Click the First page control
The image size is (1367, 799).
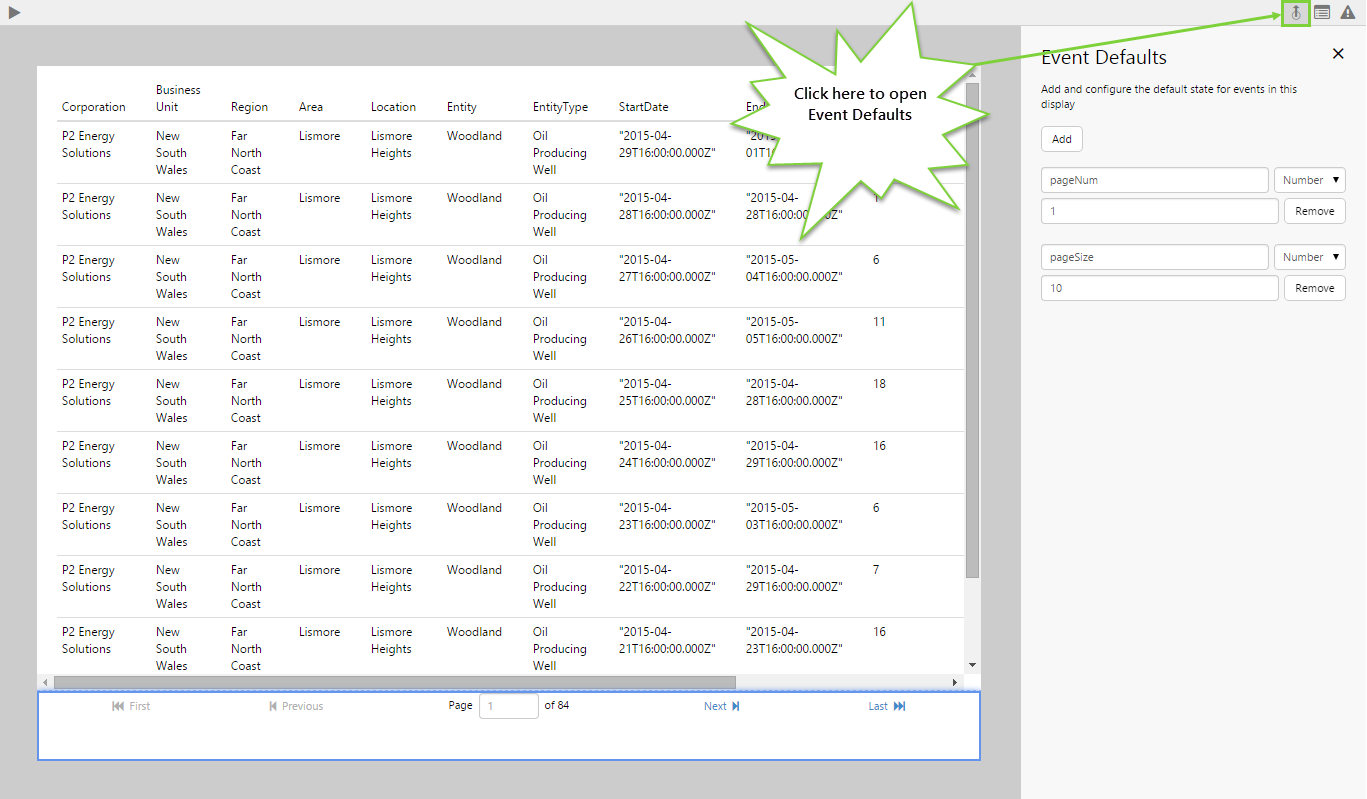tap(131, 706)
